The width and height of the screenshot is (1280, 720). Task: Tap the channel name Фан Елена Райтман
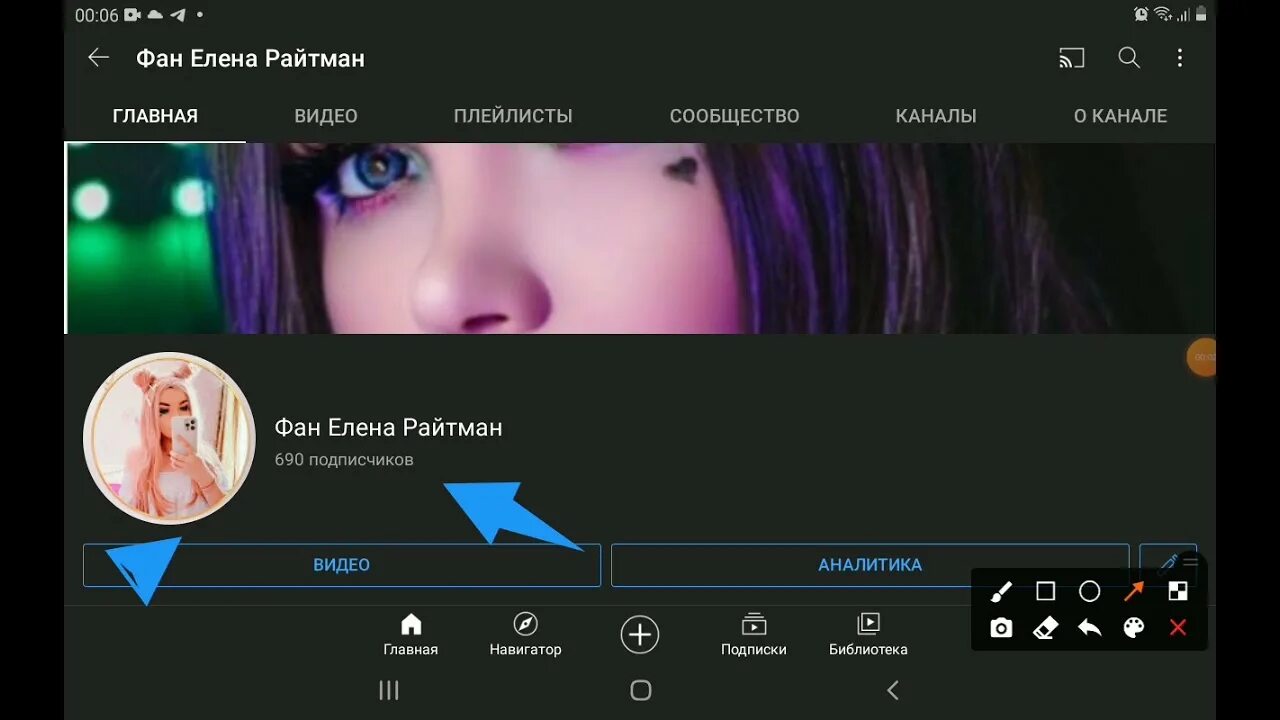388,428
